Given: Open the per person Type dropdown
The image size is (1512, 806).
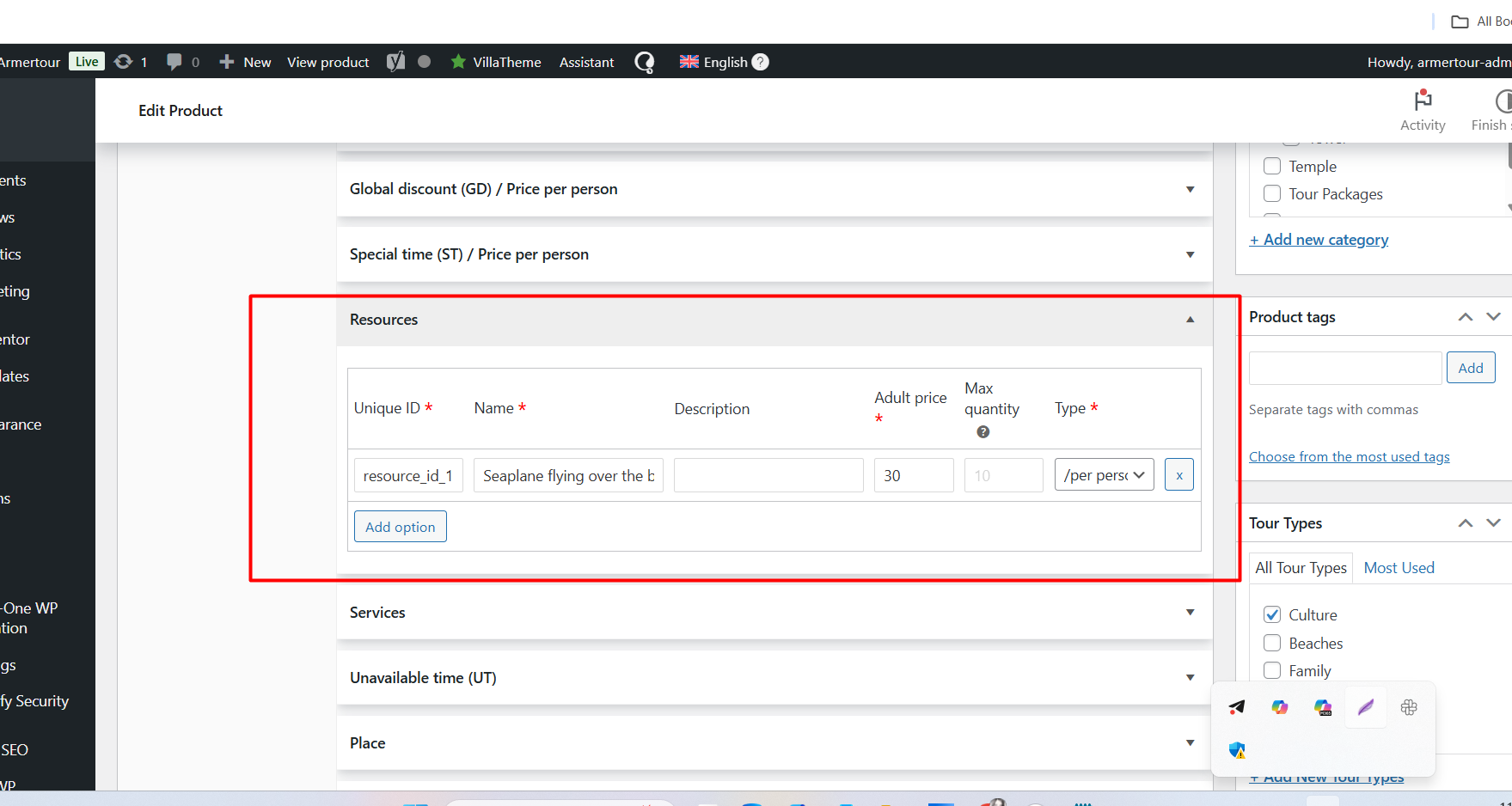Looking at the screenshot, I should pos(1104,475).
